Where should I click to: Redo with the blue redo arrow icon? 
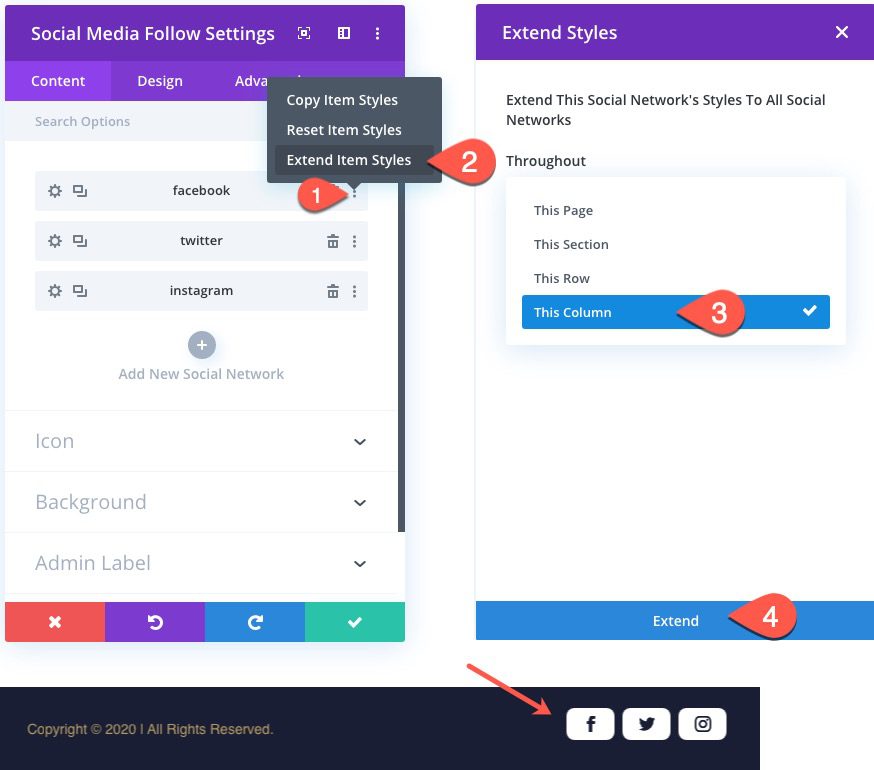click(255, 621)
